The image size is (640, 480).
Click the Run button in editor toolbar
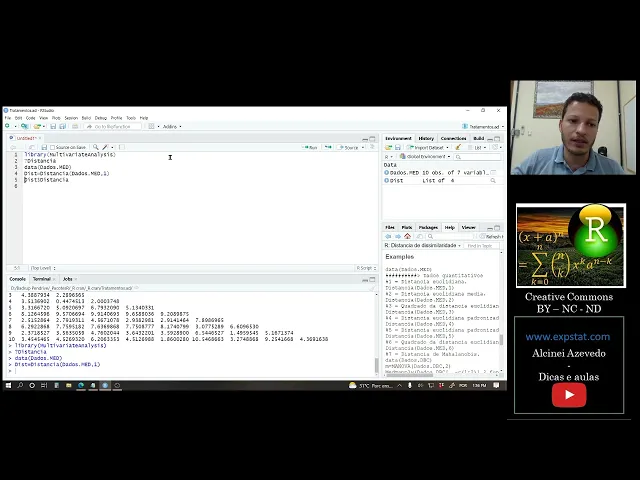(x=310, y=147)
